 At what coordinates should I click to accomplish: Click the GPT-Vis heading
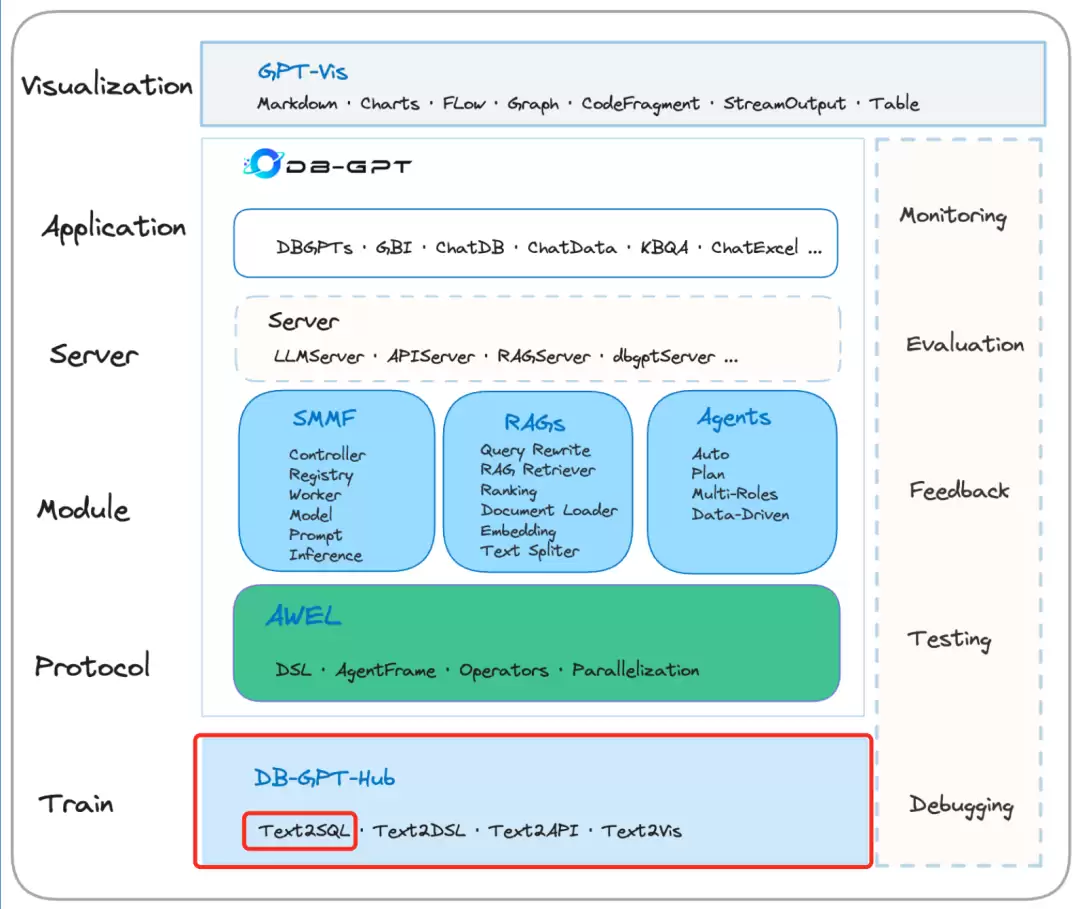302,72
